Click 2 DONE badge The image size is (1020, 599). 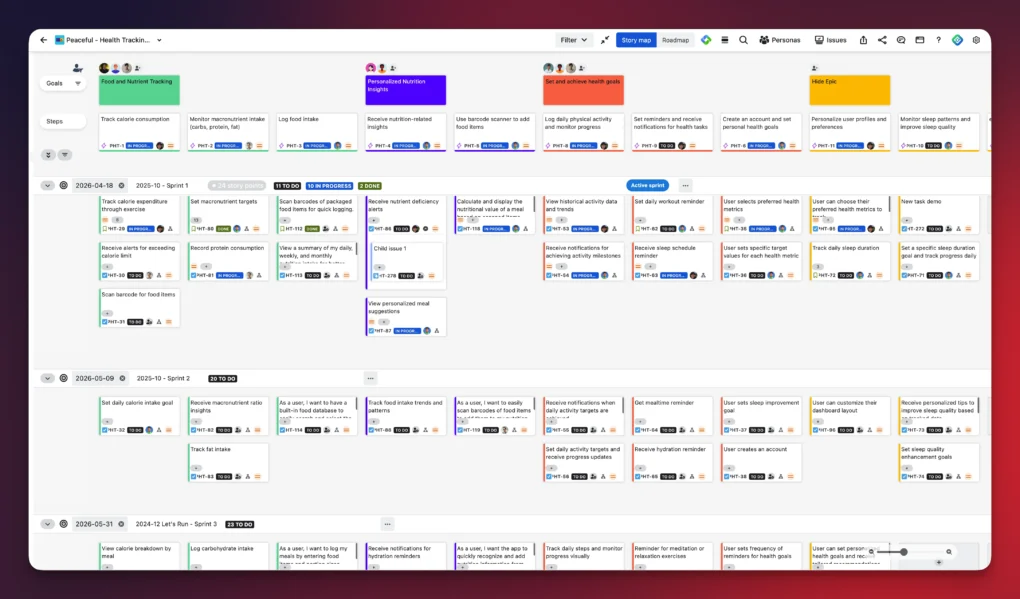(x=369, y=185)
